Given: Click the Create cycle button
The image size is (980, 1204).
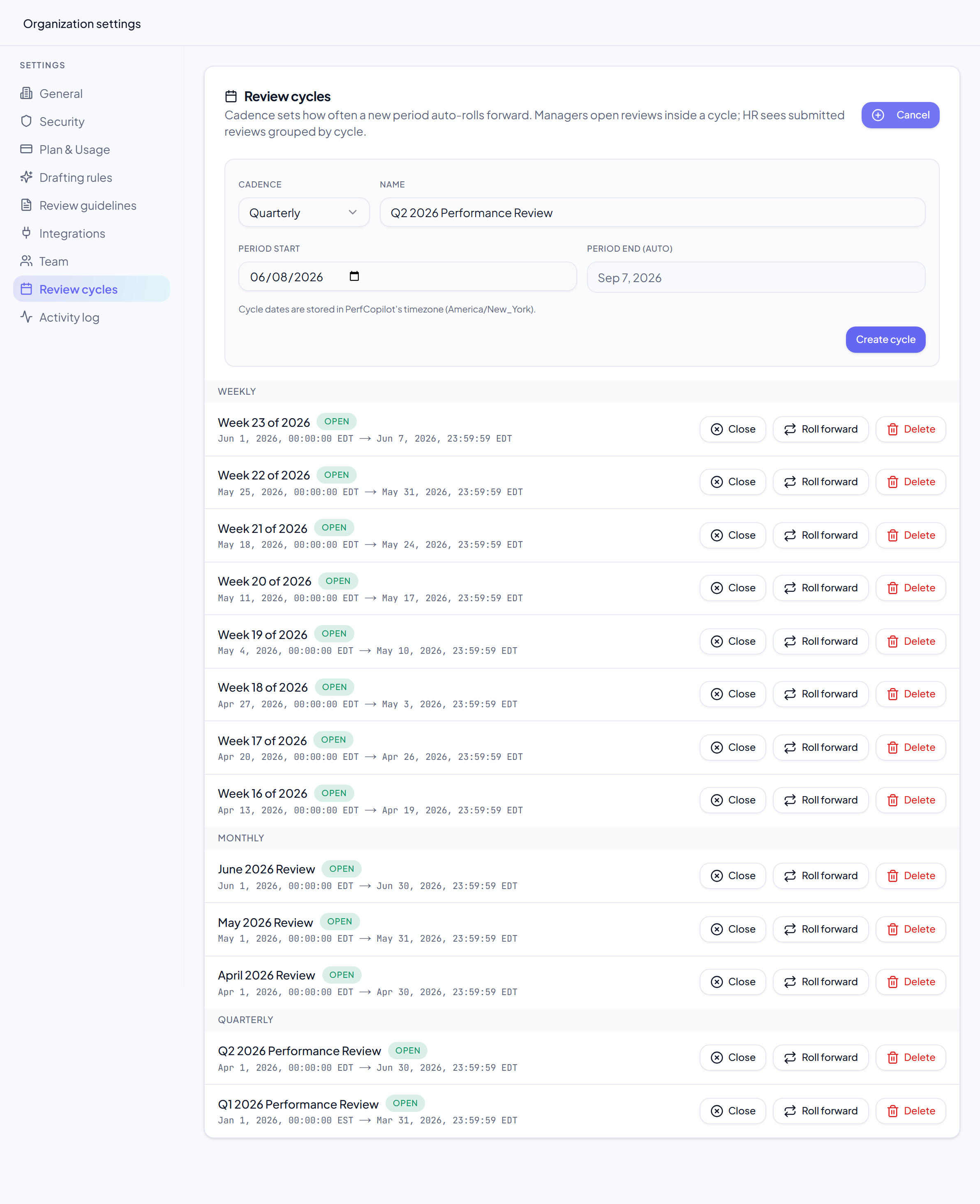Looking at the screenshot, I should coord(885,339).
